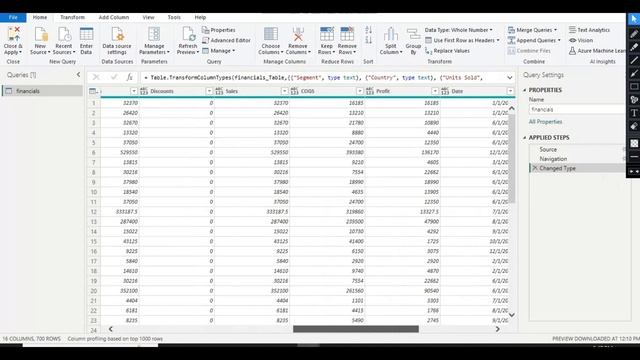Open the All Properties link
This screenshot has height=360, width=640.
[x=545, y=122]
